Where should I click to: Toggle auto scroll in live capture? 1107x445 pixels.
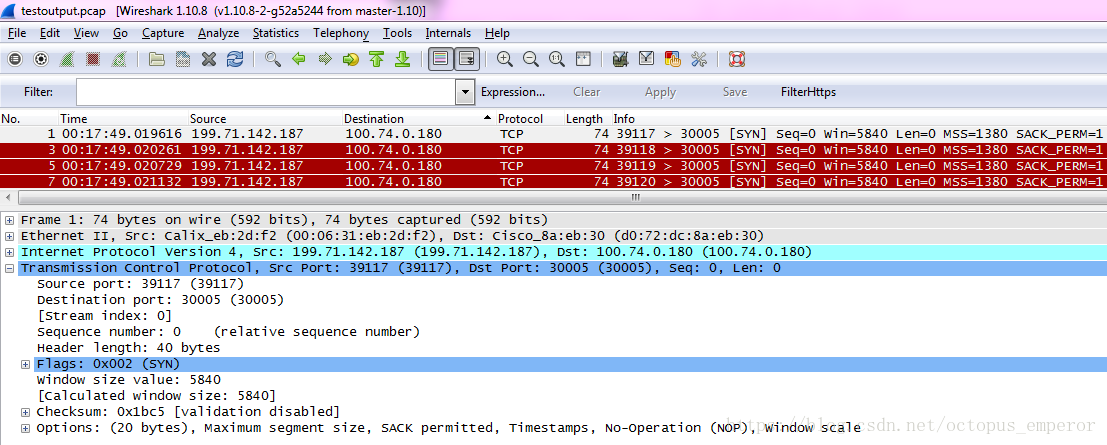click(x=467, y=59)
